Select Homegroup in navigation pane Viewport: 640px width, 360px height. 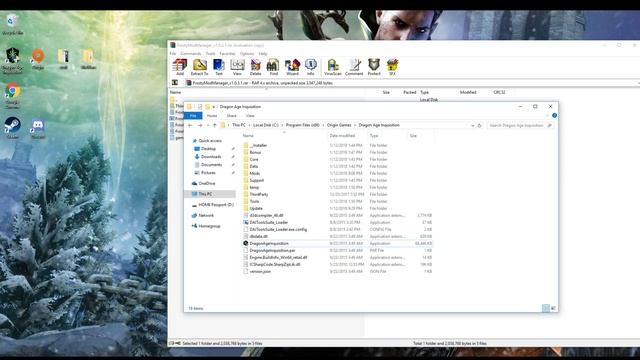pos(209,226)
